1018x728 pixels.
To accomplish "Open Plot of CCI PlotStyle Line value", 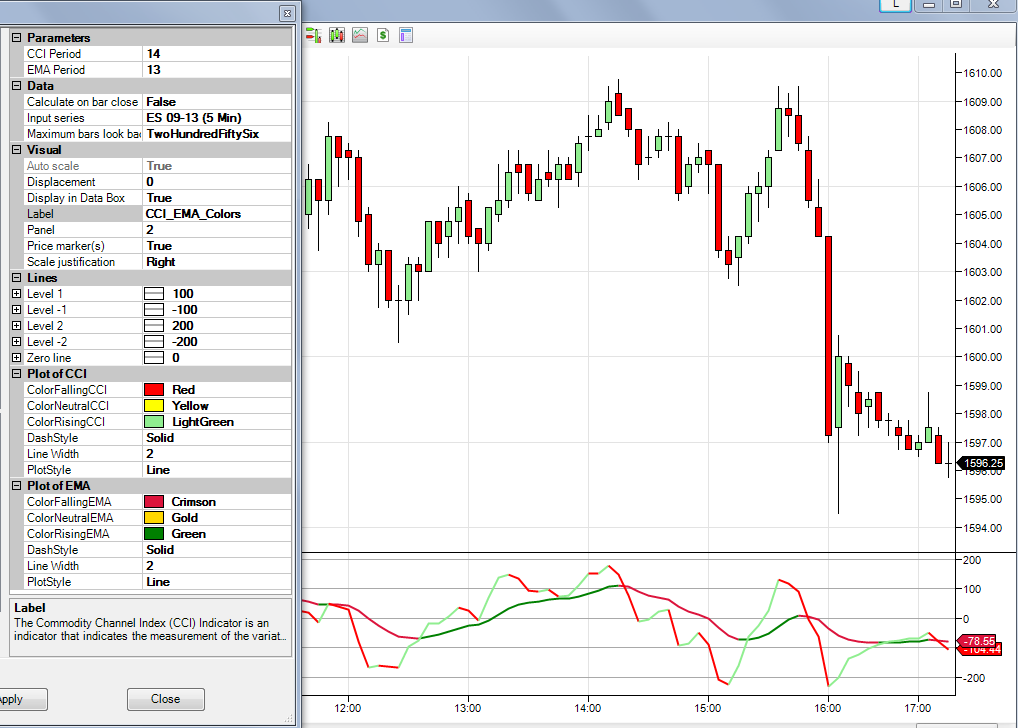I will (217, 470).
